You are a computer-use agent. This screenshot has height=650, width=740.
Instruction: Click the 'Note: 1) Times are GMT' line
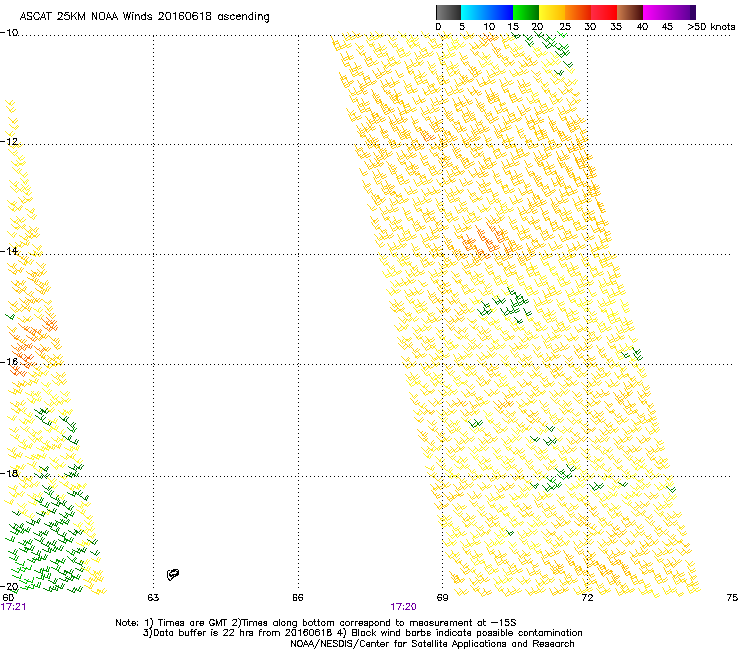point(316,623)
